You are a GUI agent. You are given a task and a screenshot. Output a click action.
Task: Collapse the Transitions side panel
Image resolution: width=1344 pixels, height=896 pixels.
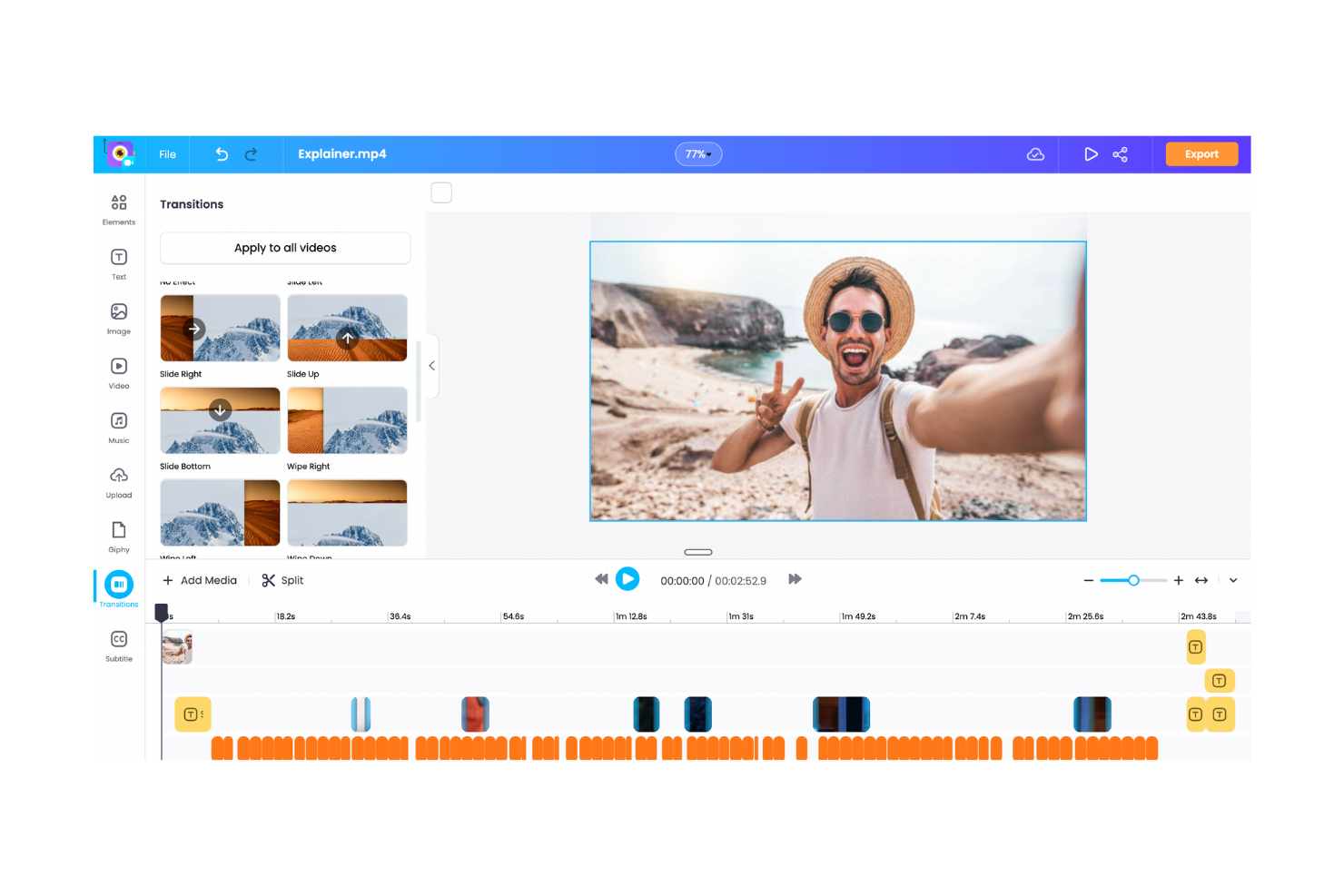point(431,365)
